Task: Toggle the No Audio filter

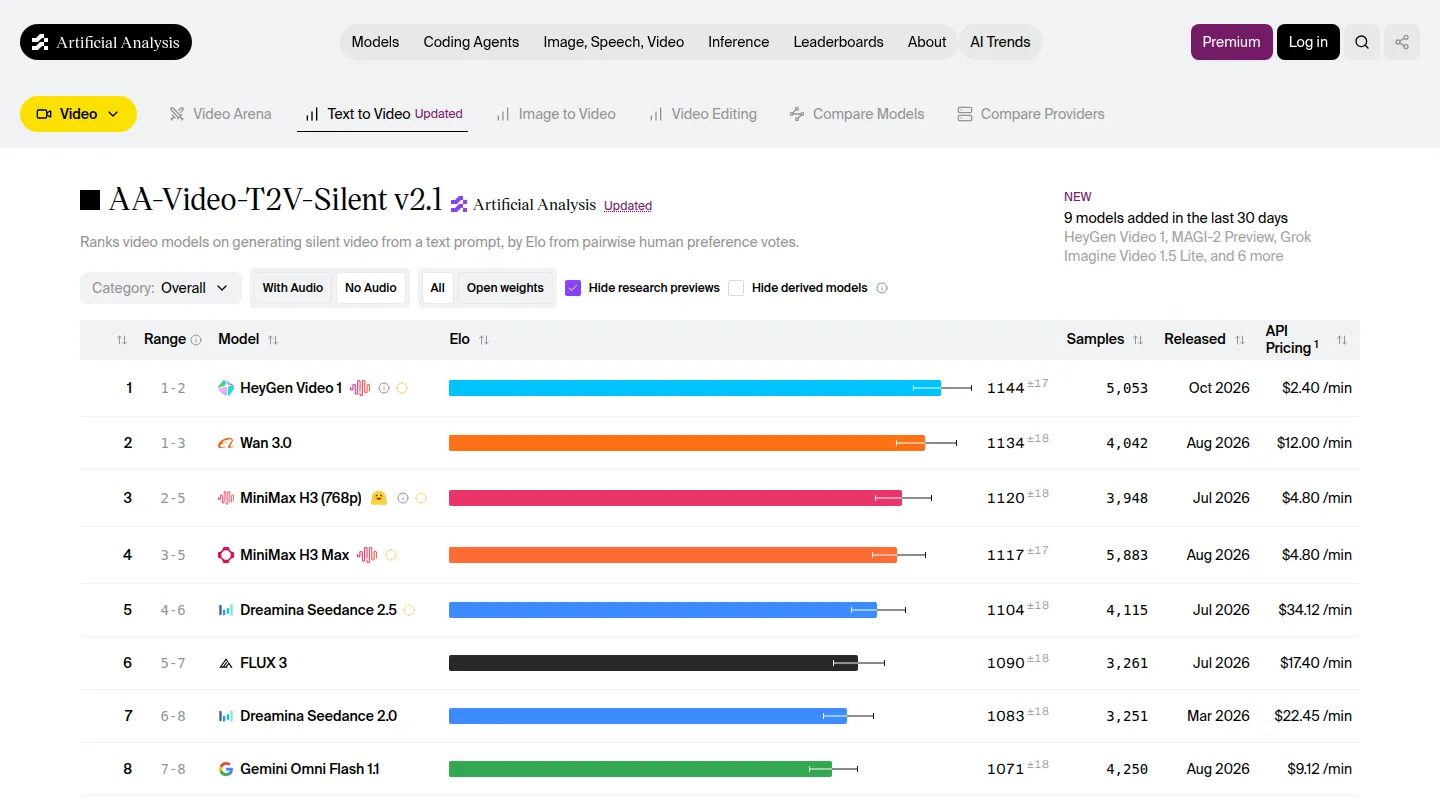Action: [x=371, y=288]
